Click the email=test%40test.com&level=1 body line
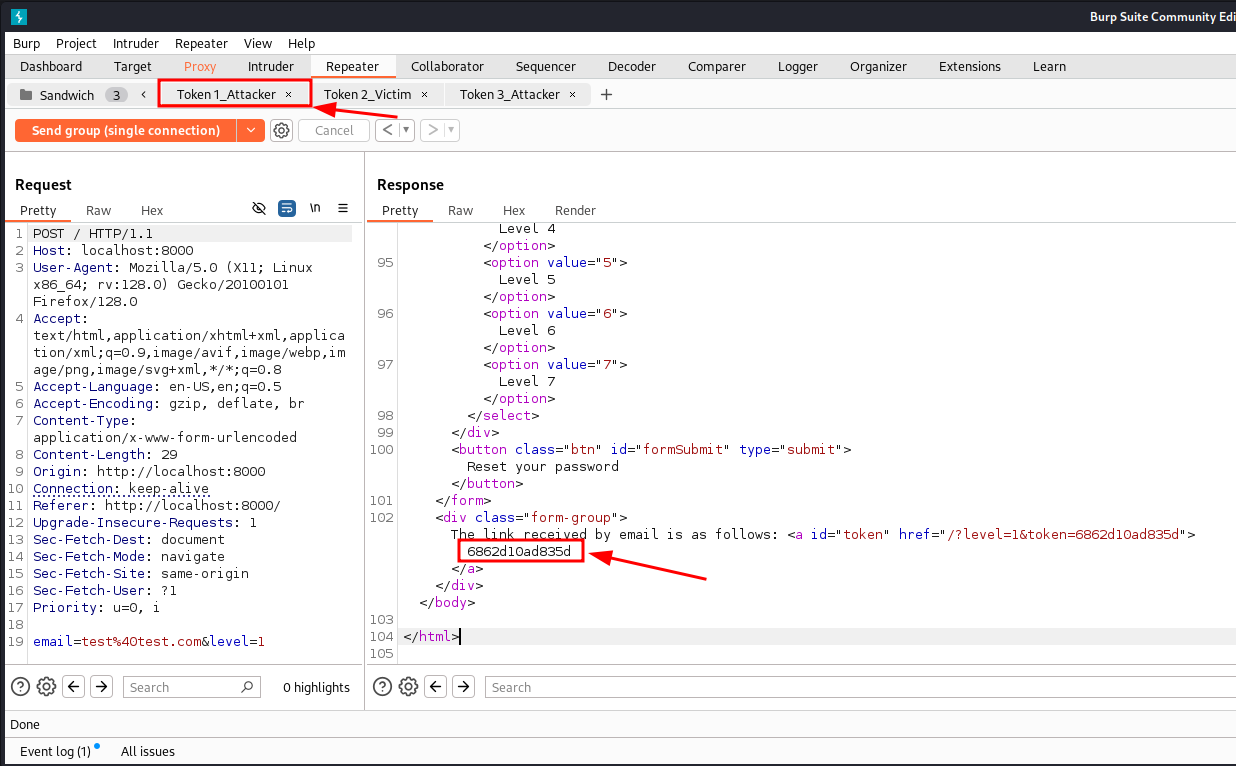 (x=149, y=641)
